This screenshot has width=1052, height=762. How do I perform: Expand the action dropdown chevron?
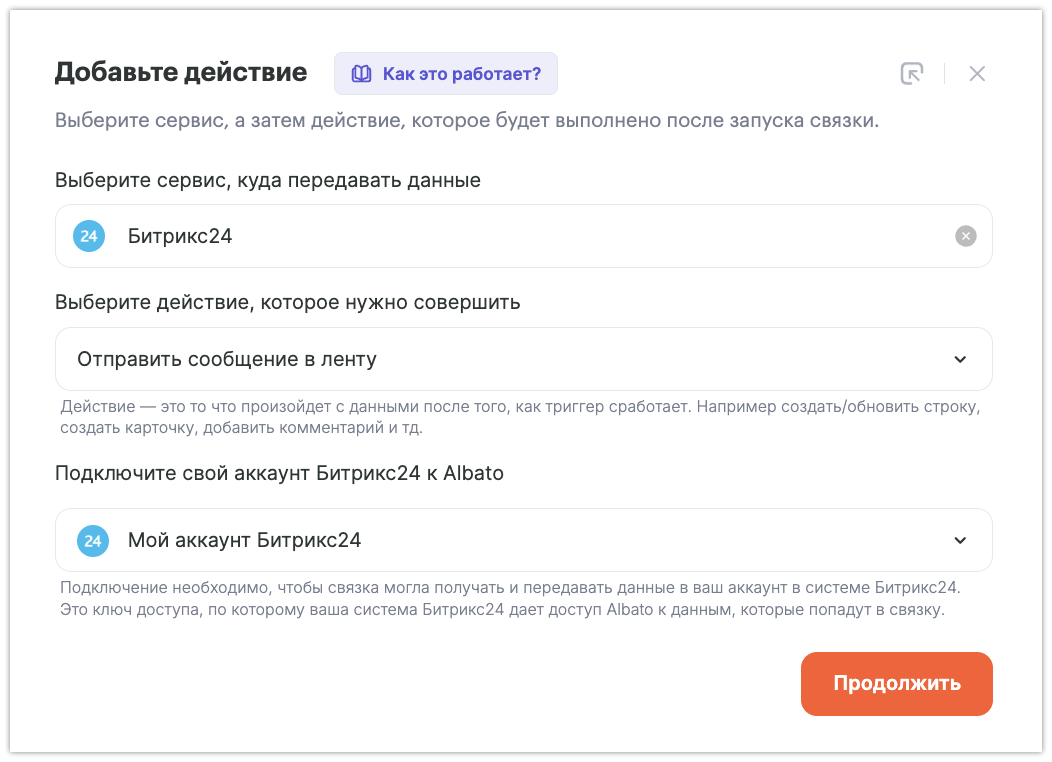click(960, 359)
